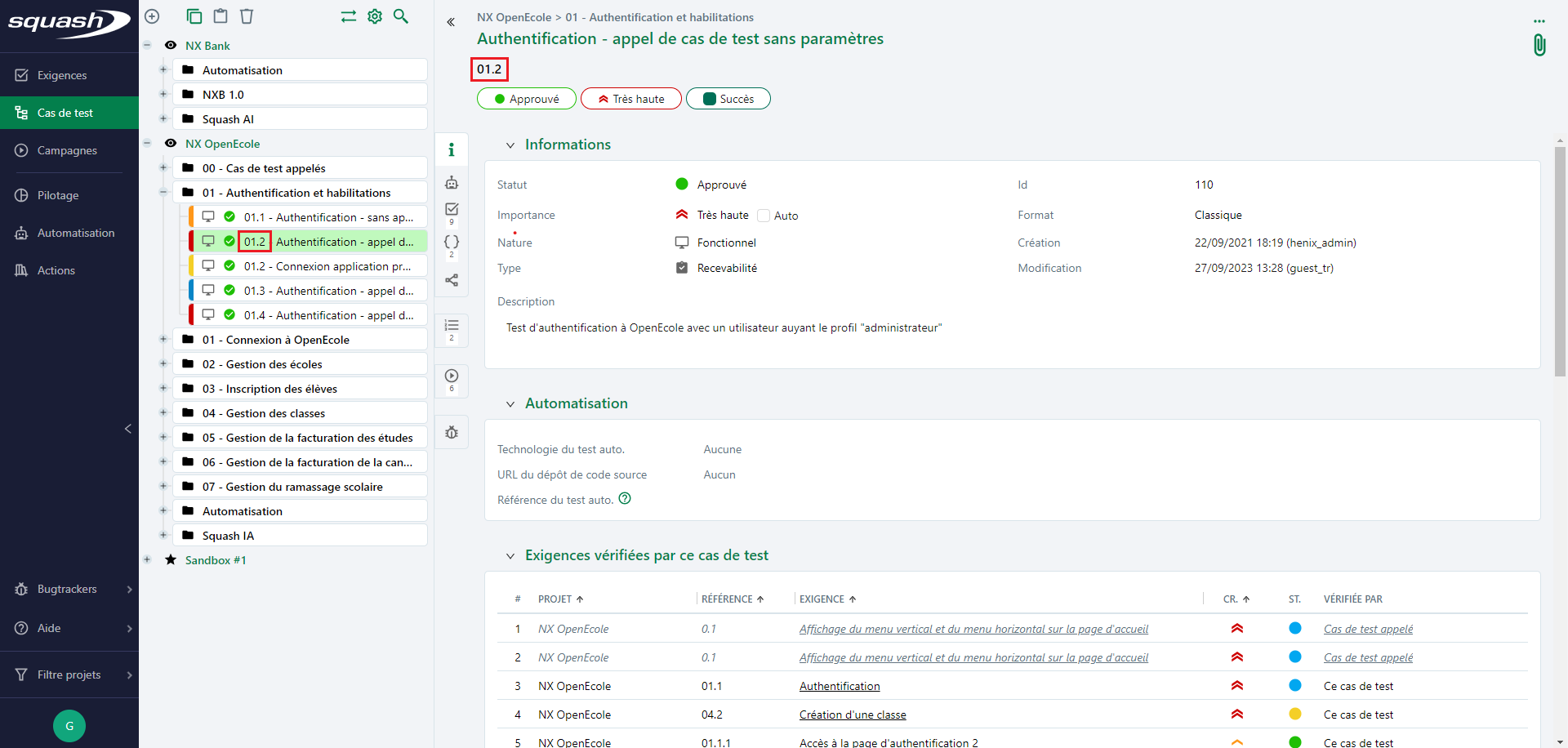Open the 'Cas de test appelé' link
Image resolution: width=1568 pixels, height=748 pixels.
tap(1368, 629)
